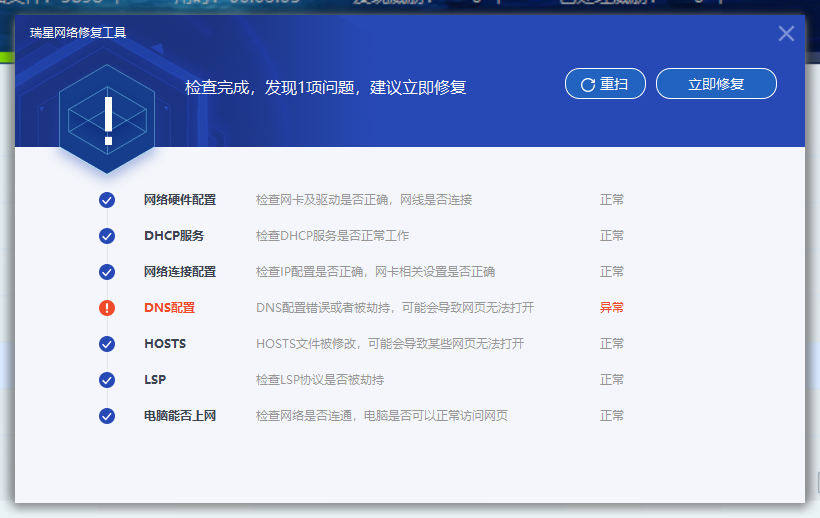The width and height of the screenshot is (820, 518).
Task: Click description DNS配置错误或者被劫持
Action: pyautogui.click(x=395, y=308)
